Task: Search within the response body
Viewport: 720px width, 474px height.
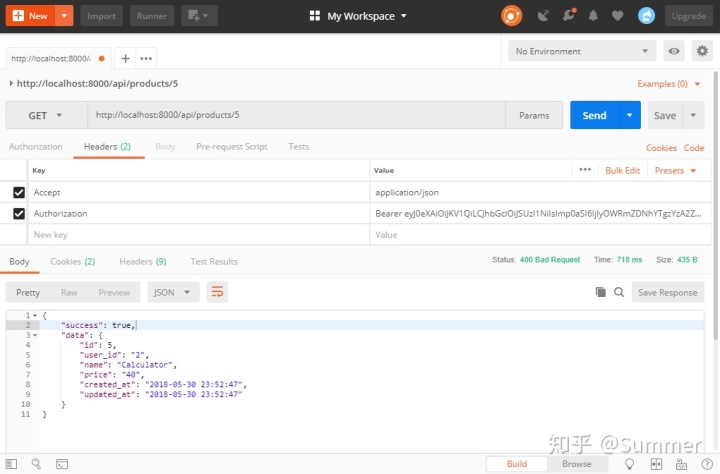Action: pyautogui.click(x=619, y=292)
